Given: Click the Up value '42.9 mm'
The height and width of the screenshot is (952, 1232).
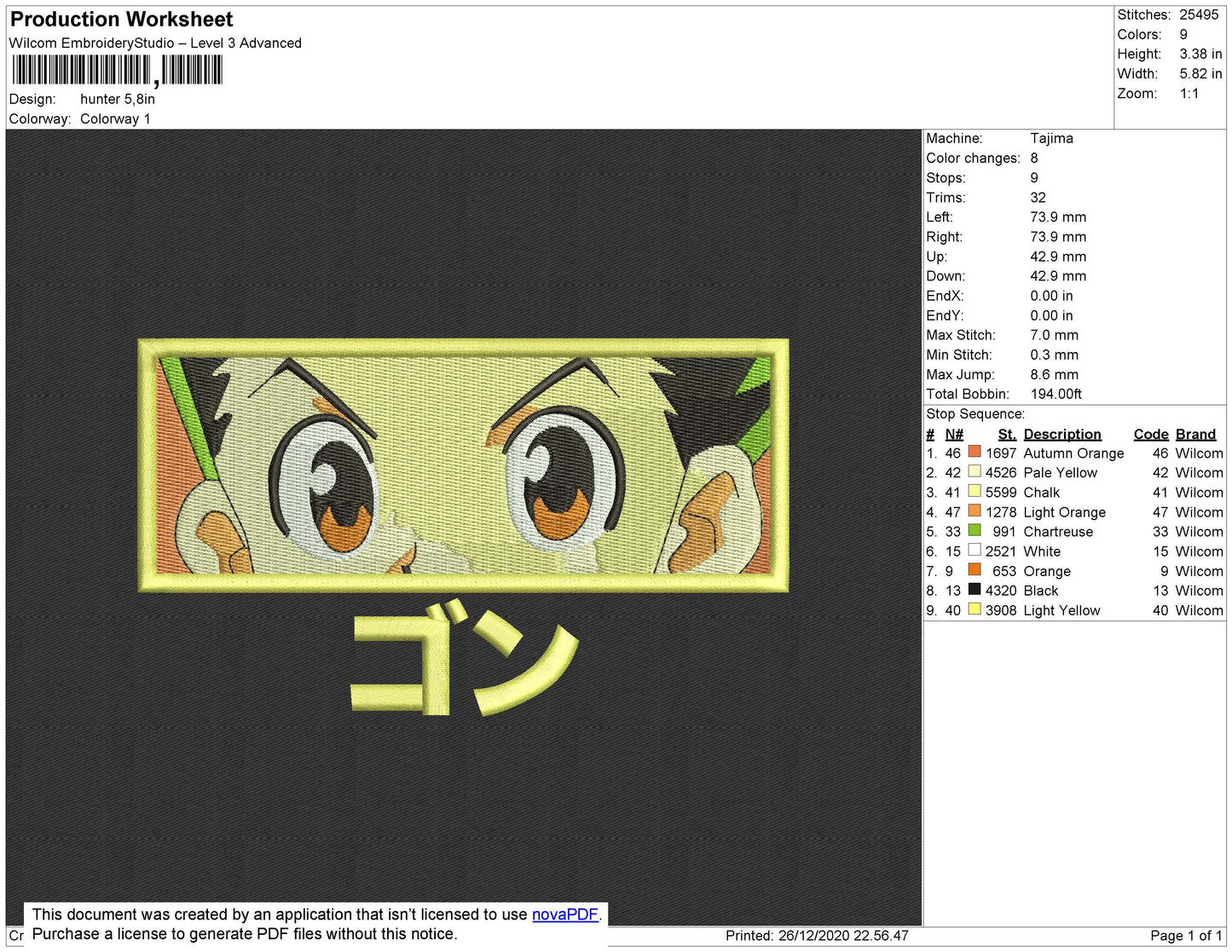Looking at the screenshot, I should click(1058, 257).
